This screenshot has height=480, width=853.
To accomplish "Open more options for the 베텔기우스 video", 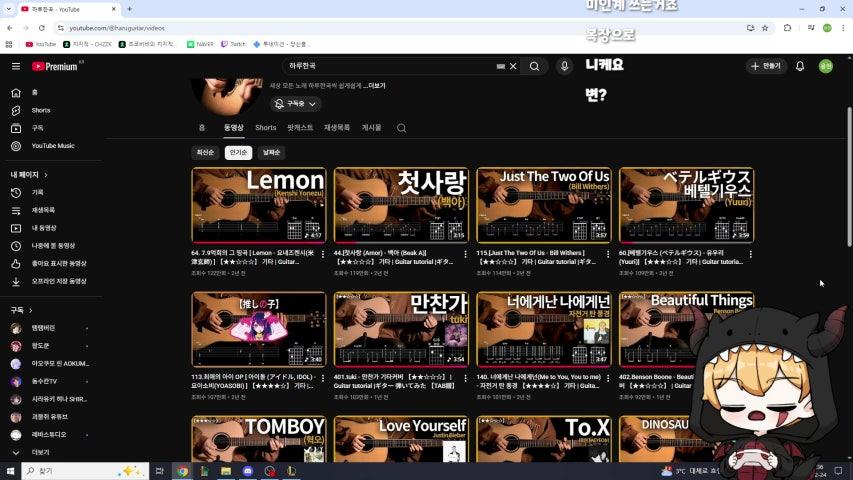I will [751, 254].
